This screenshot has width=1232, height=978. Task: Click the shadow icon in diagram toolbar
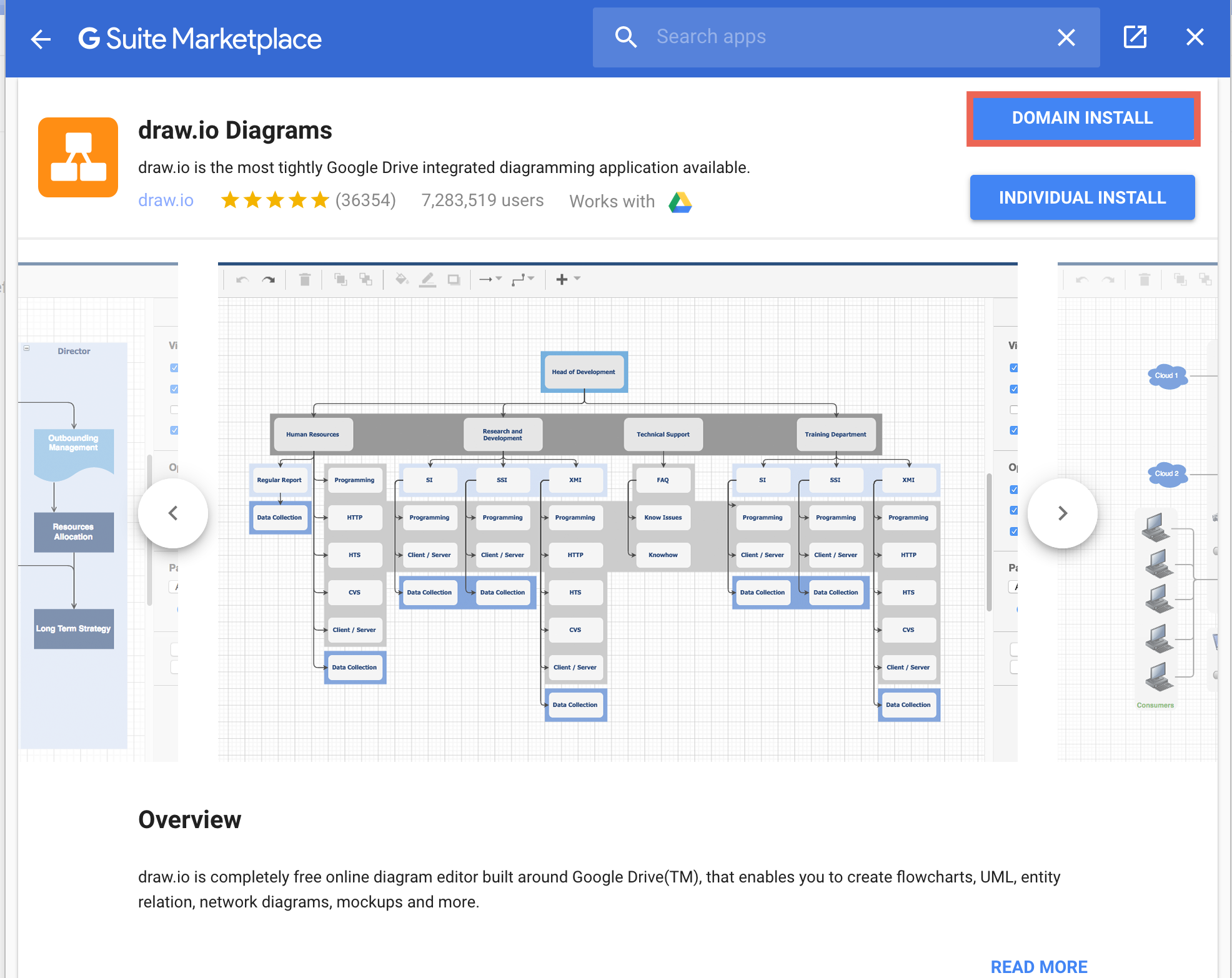[x=454, y=280]
